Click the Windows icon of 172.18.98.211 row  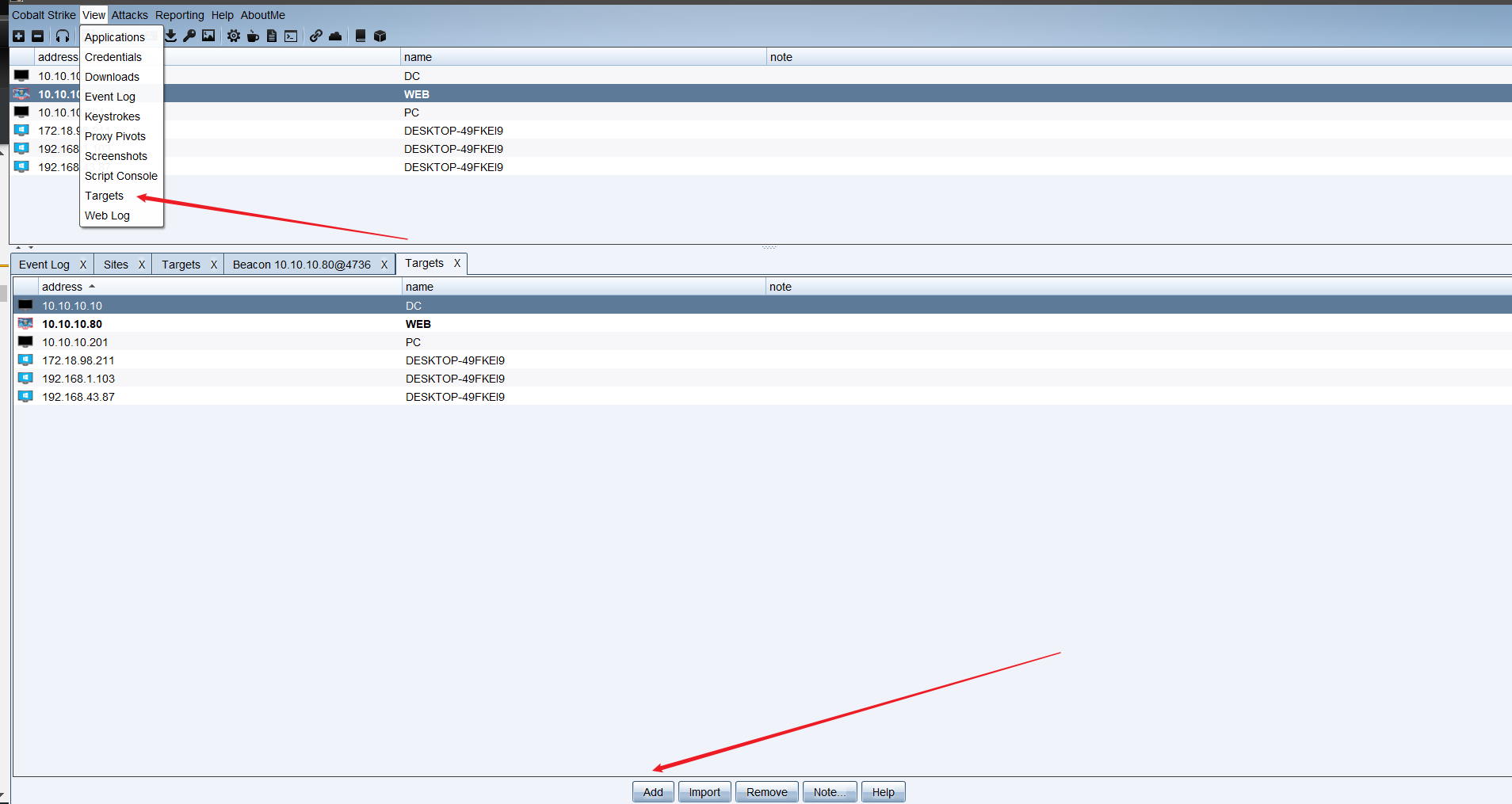[x=25, y=360]
